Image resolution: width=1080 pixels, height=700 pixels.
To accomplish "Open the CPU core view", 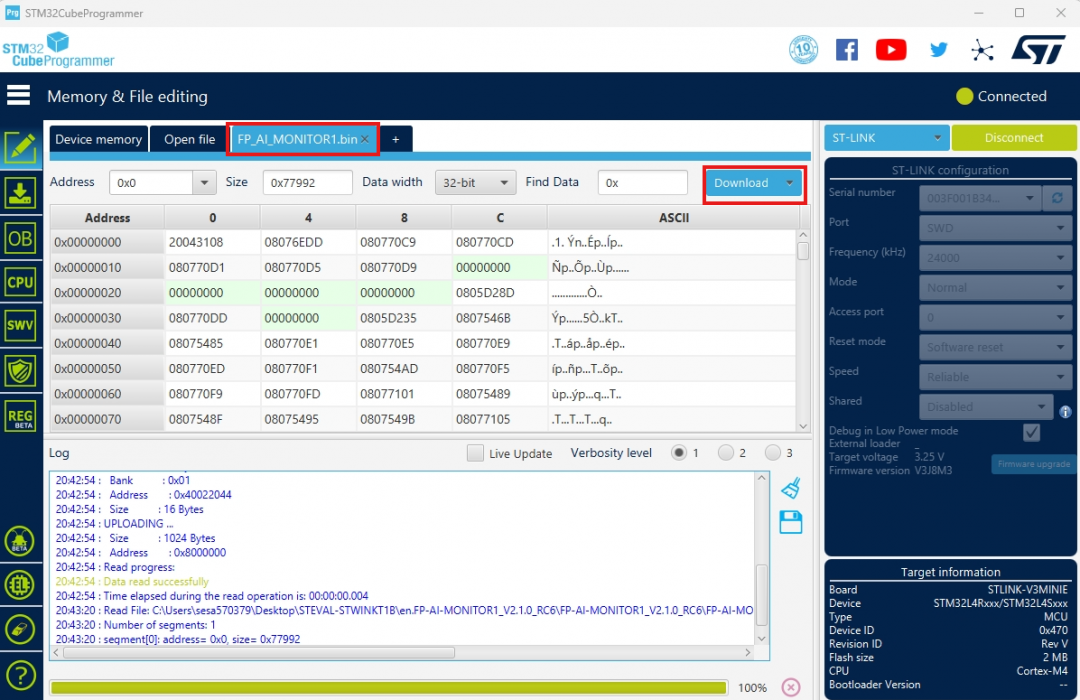I will [21, 282].
